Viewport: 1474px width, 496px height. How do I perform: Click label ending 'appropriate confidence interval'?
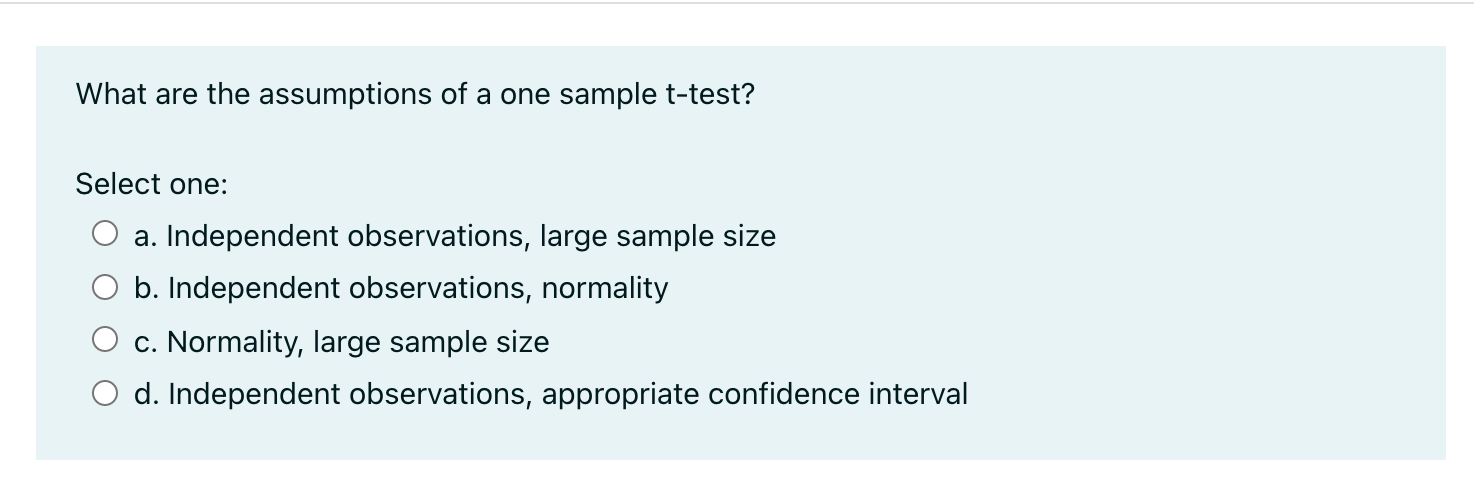[551, 395]
